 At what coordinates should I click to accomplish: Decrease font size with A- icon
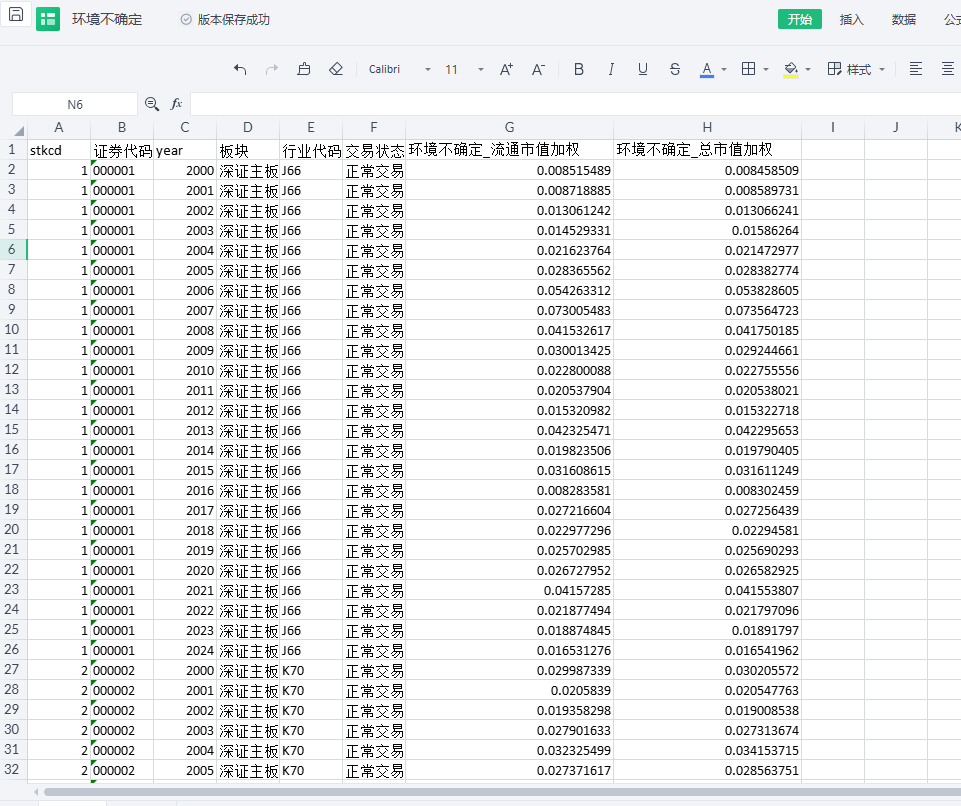538,69
